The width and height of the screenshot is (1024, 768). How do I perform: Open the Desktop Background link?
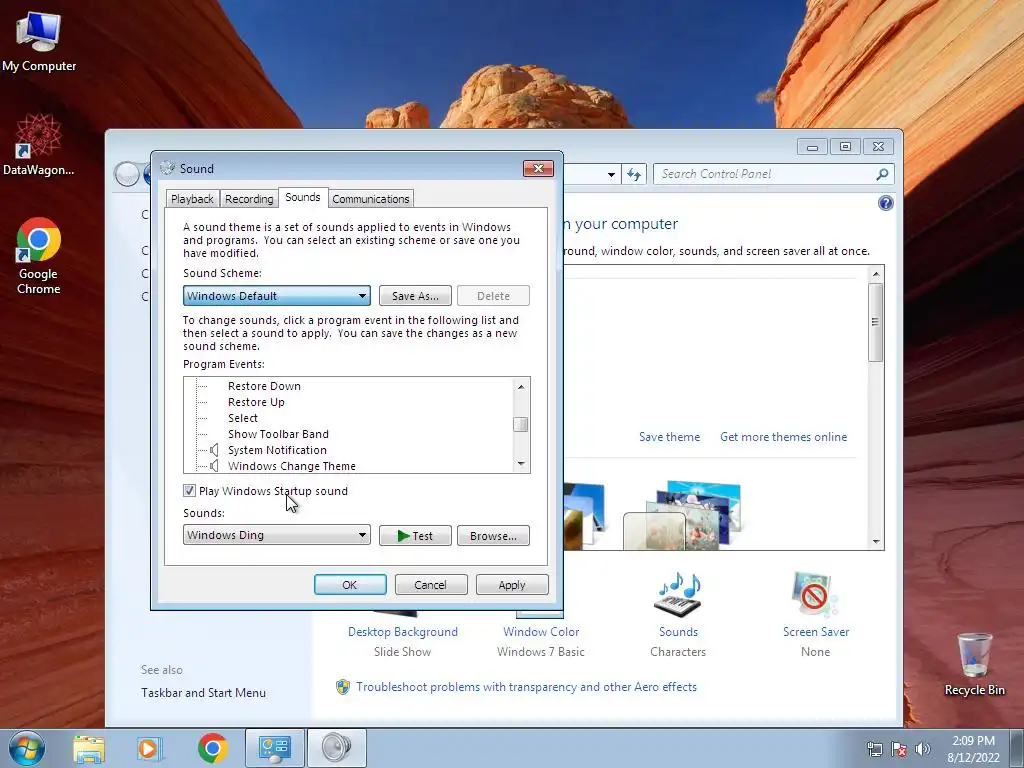pos(402,632)
